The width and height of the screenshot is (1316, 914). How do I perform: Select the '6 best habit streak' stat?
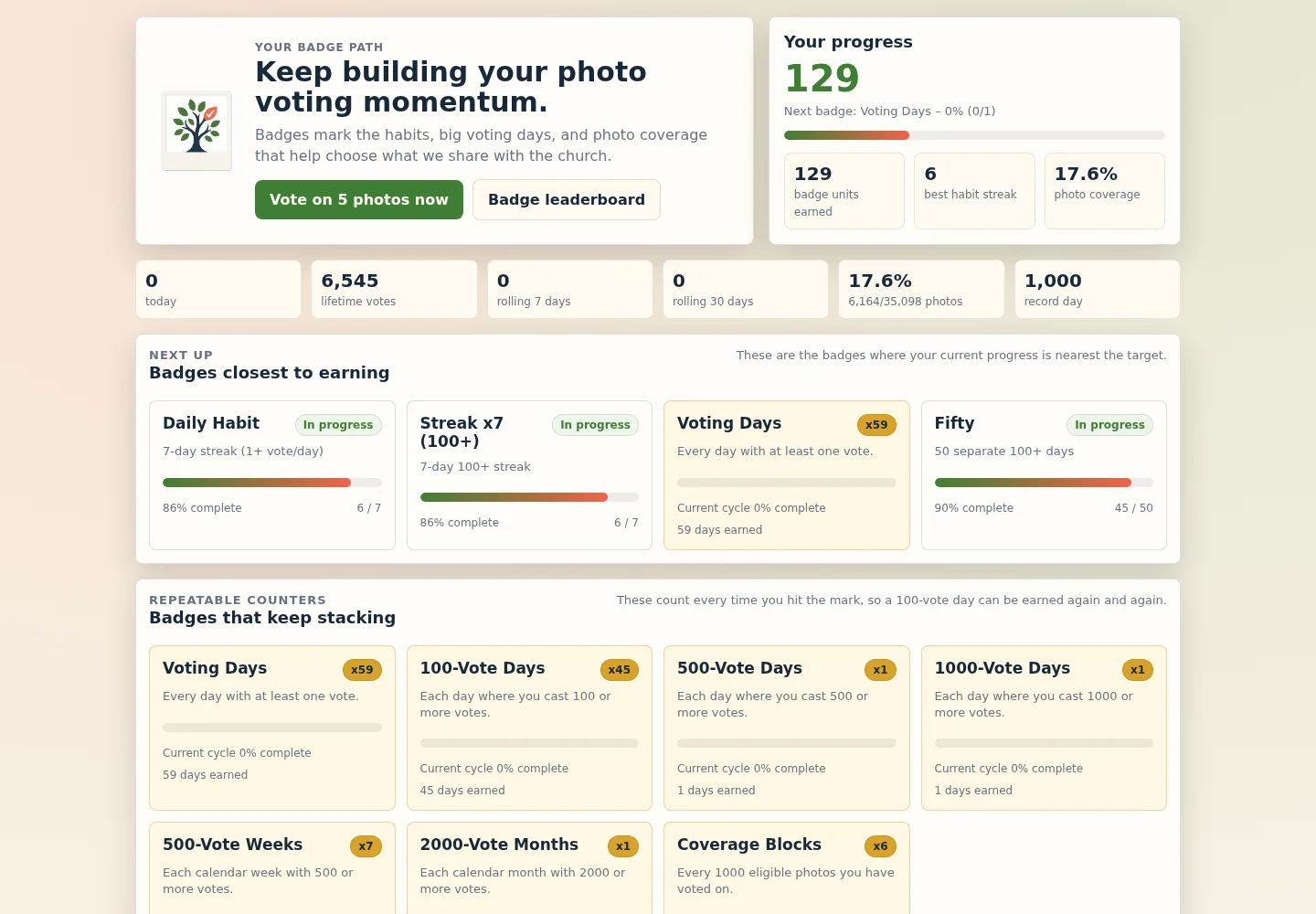coord(974,191)
